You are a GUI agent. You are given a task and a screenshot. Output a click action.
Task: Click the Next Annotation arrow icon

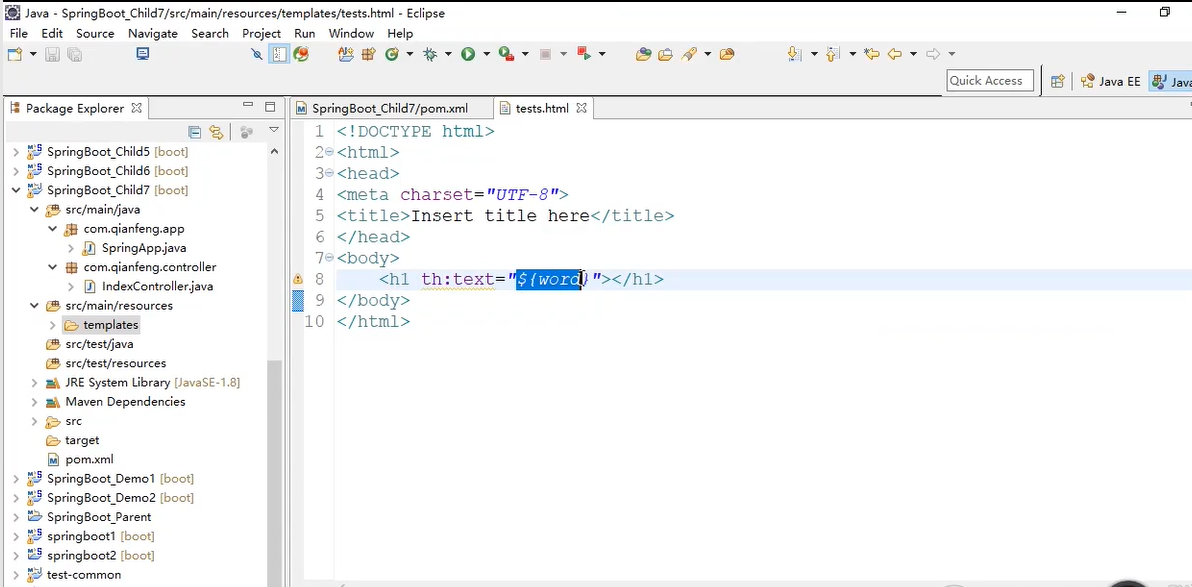pos(794,54)
